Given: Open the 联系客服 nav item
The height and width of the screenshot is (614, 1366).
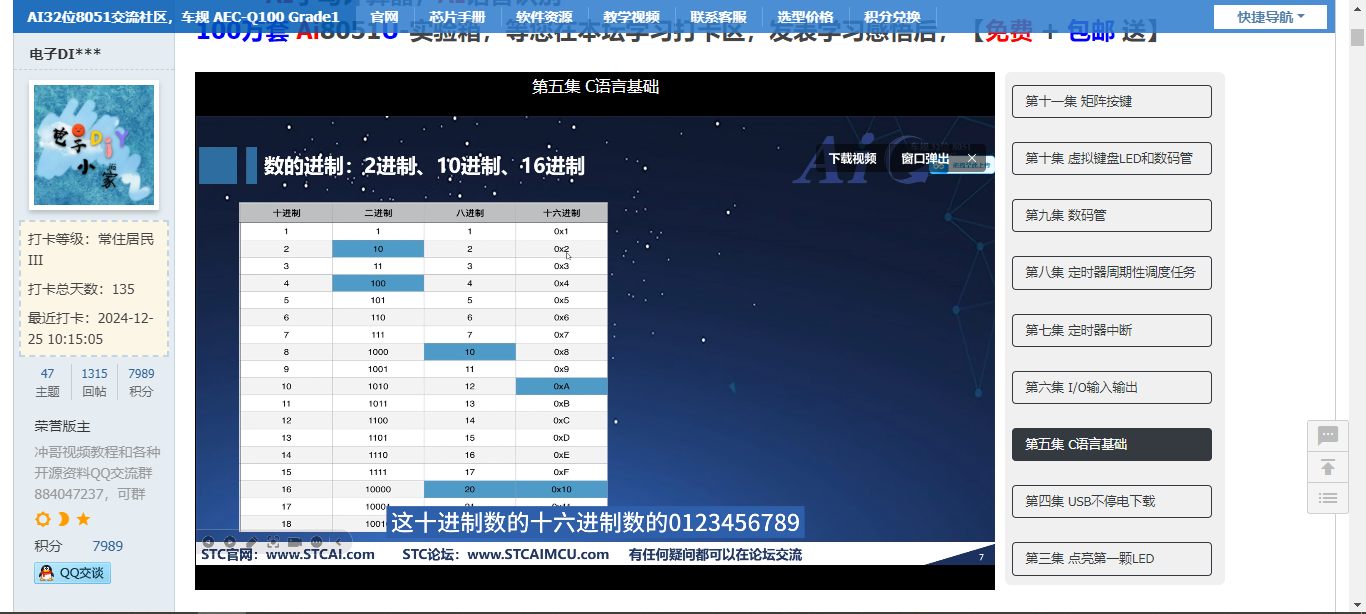Looking at the screenshot, I should [x=718, y=17].
